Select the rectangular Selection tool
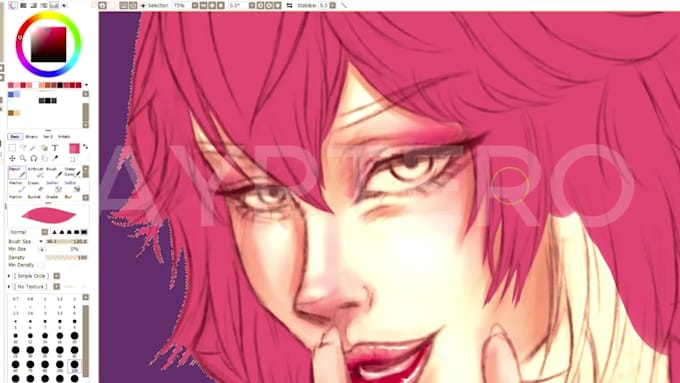This screenshot has height=383, width=680. click(12, 148)
